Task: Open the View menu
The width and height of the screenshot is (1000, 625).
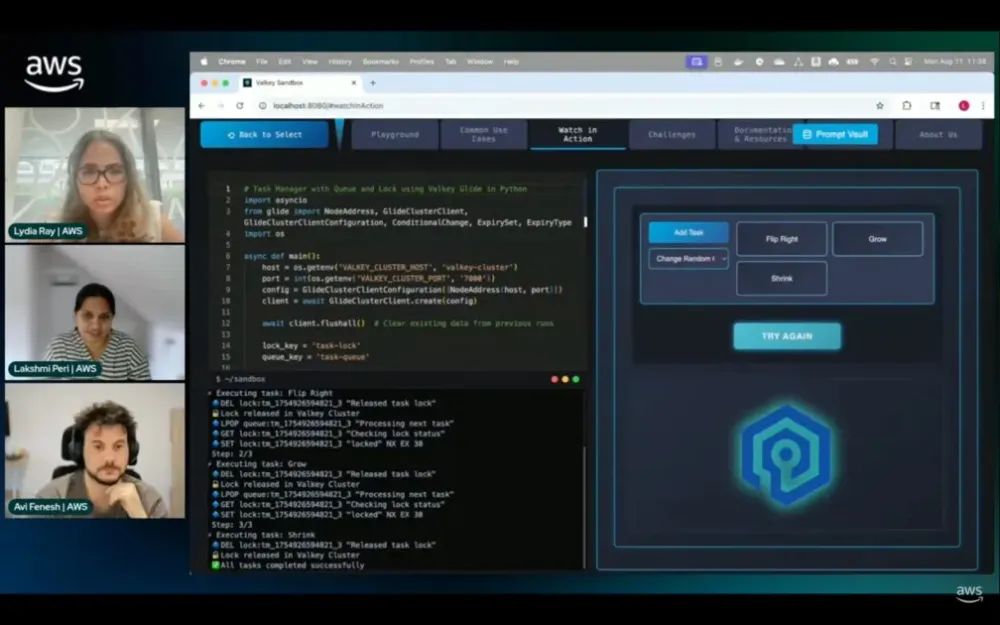Action: click(x=310, y=62)
